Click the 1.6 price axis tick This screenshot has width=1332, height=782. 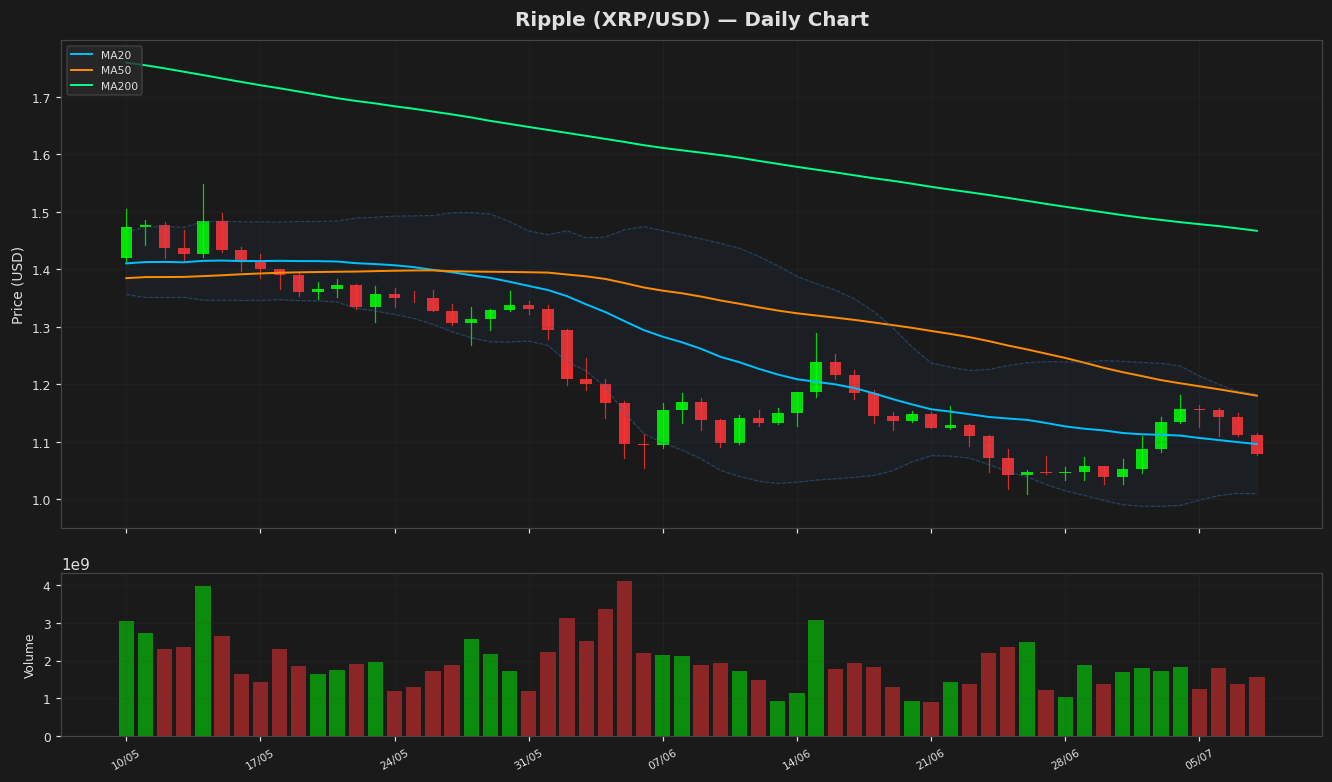(x=41, y=155)
